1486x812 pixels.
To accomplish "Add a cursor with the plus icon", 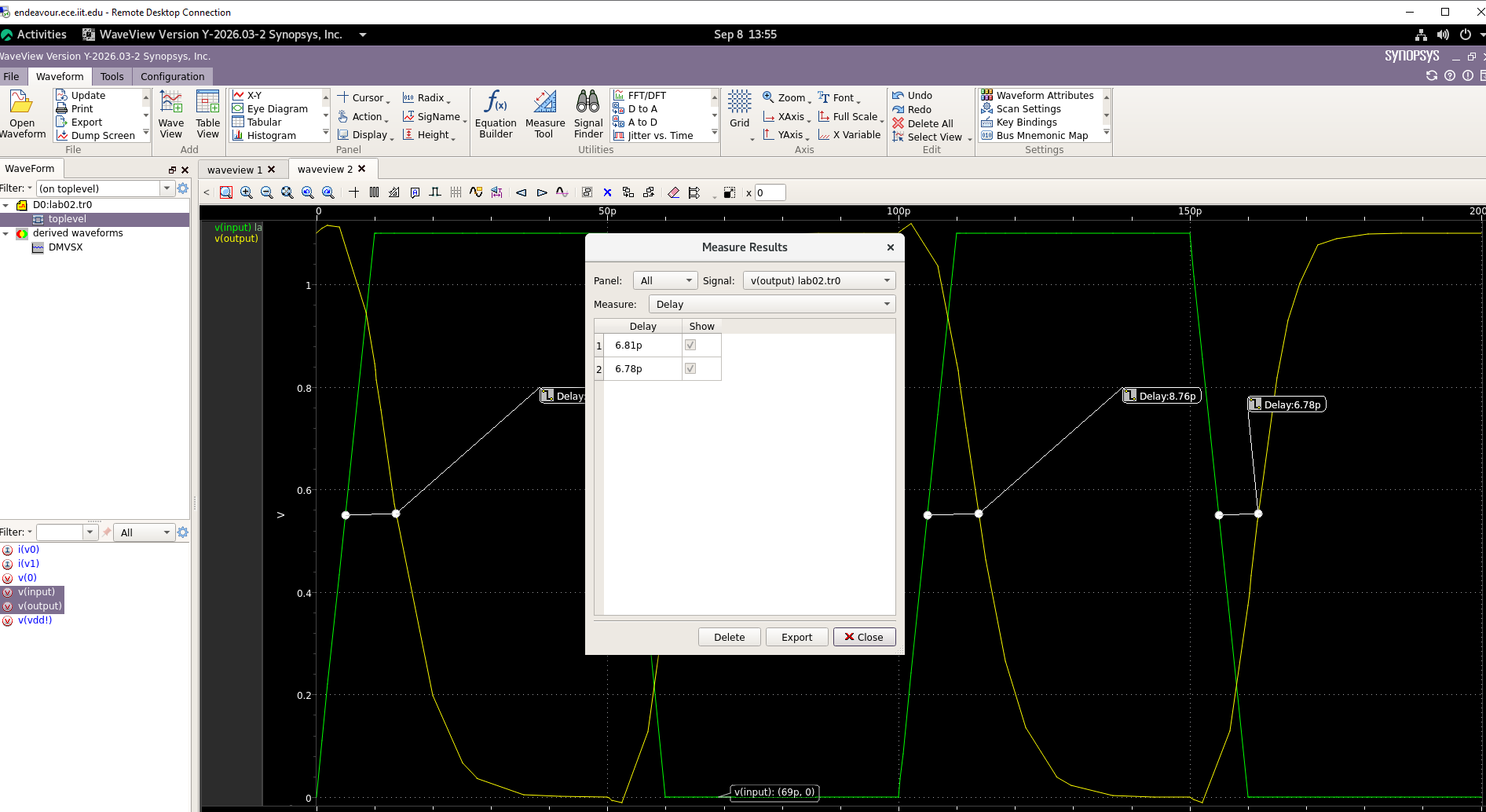I will 354,192.
